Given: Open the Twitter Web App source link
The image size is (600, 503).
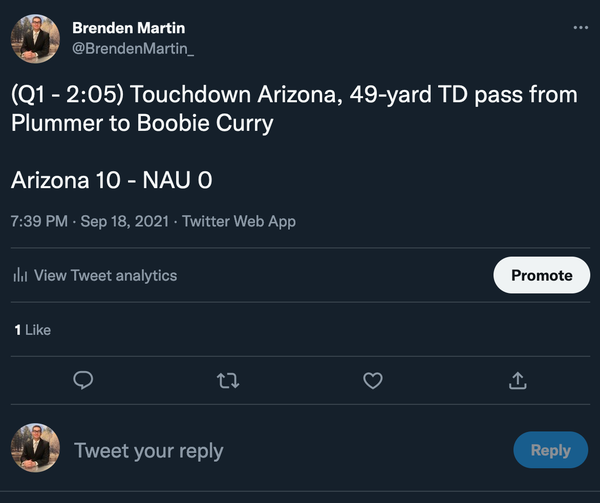Looking at the screenshot, I should (238, 221).
